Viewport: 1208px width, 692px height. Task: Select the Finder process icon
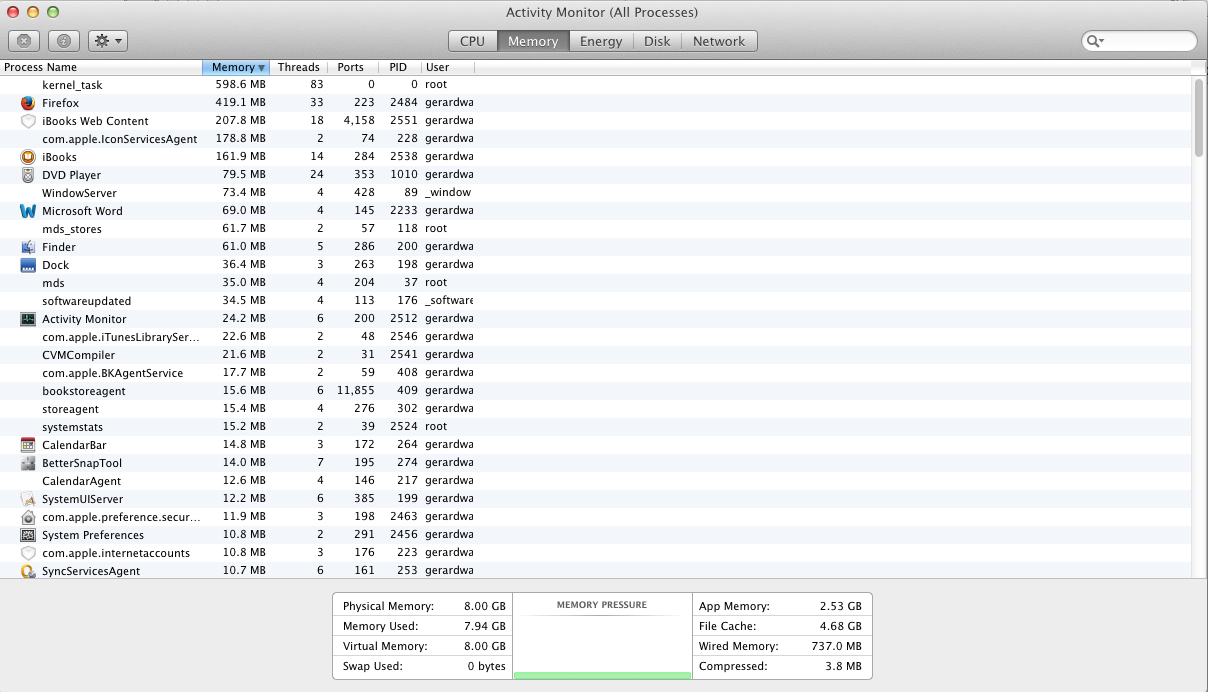(28, 247)
